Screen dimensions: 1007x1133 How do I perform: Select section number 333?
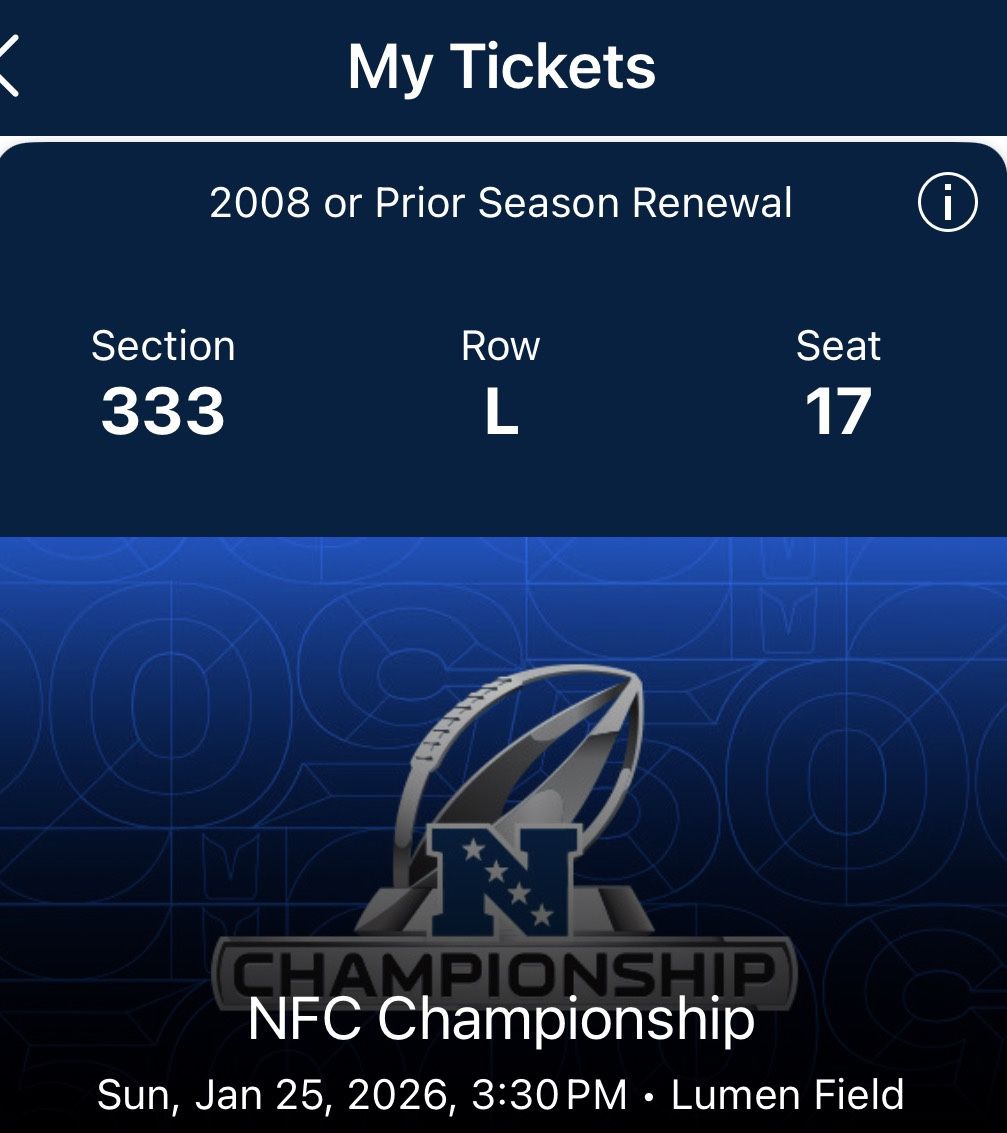(x=163, y=411)
